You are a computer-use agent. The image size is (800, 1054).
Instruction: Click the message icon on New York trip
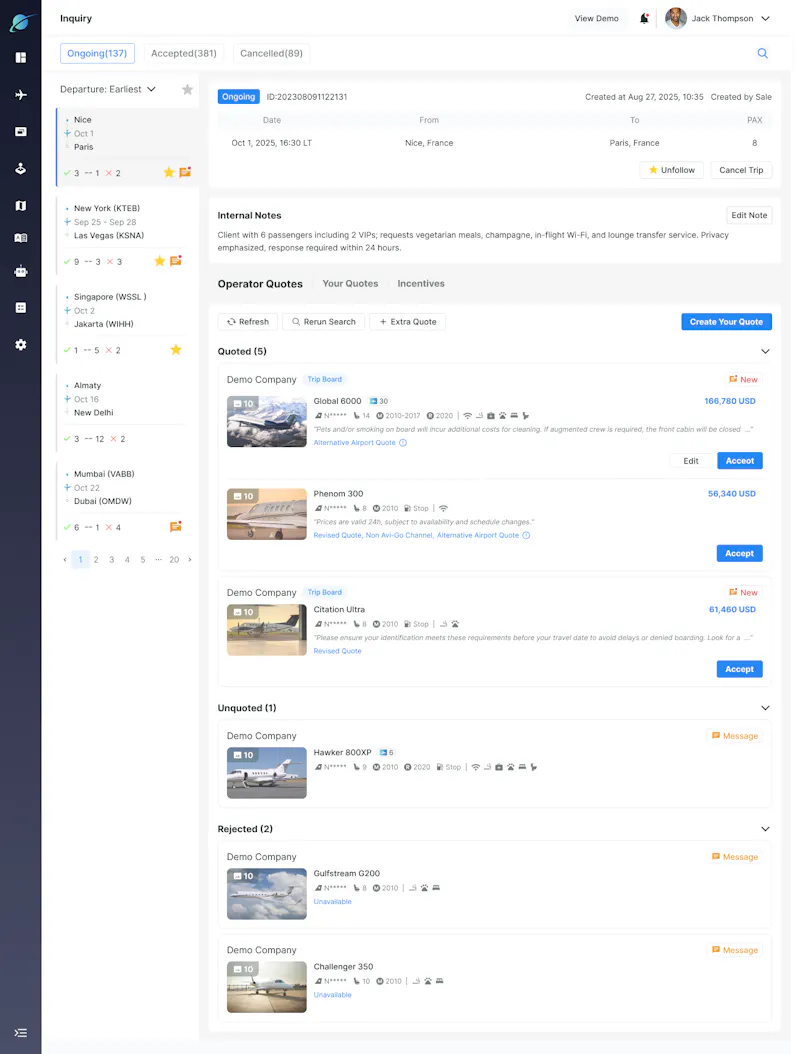175,261
